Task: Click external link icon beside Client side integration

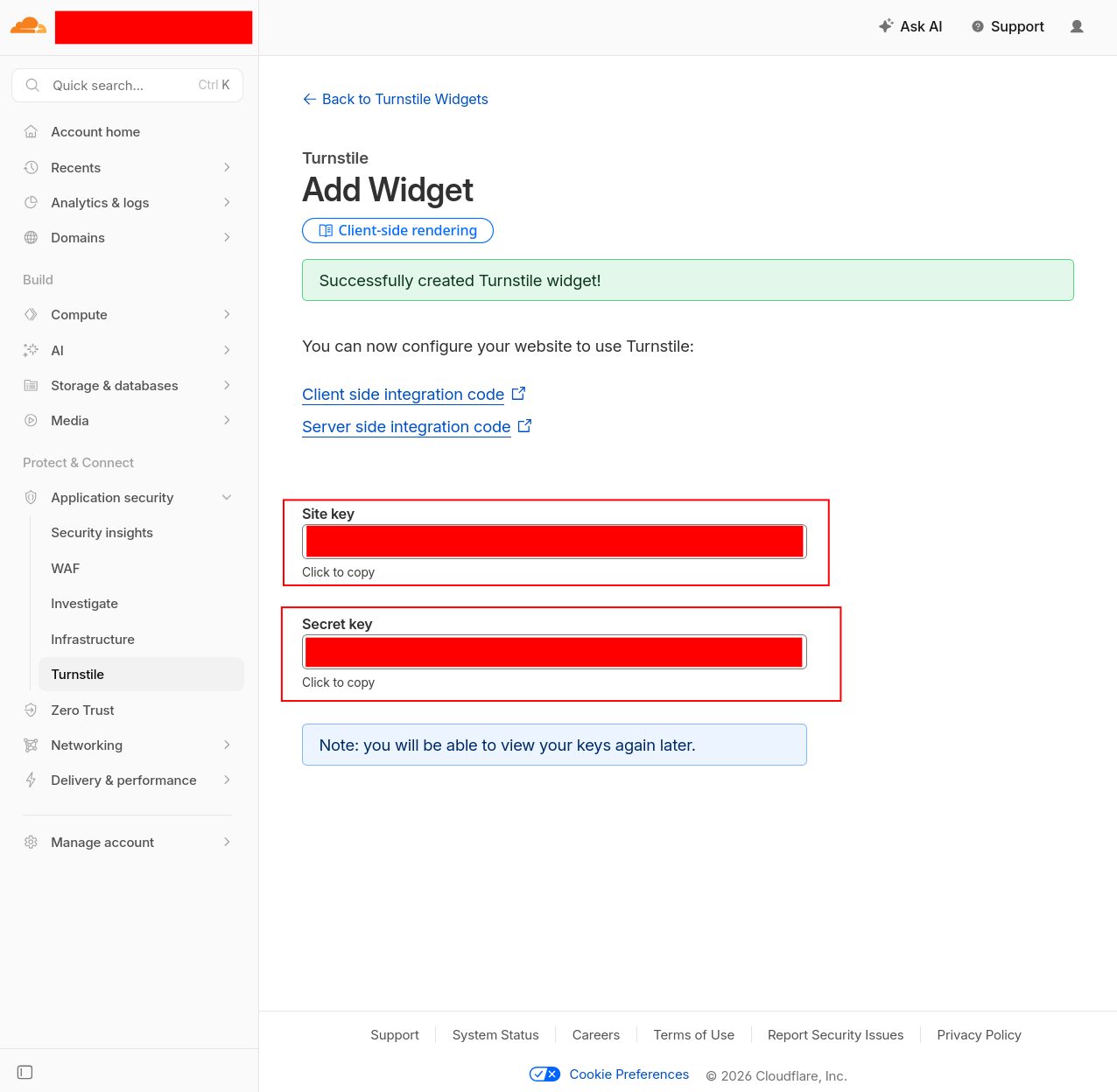Action: pos(518,394)
